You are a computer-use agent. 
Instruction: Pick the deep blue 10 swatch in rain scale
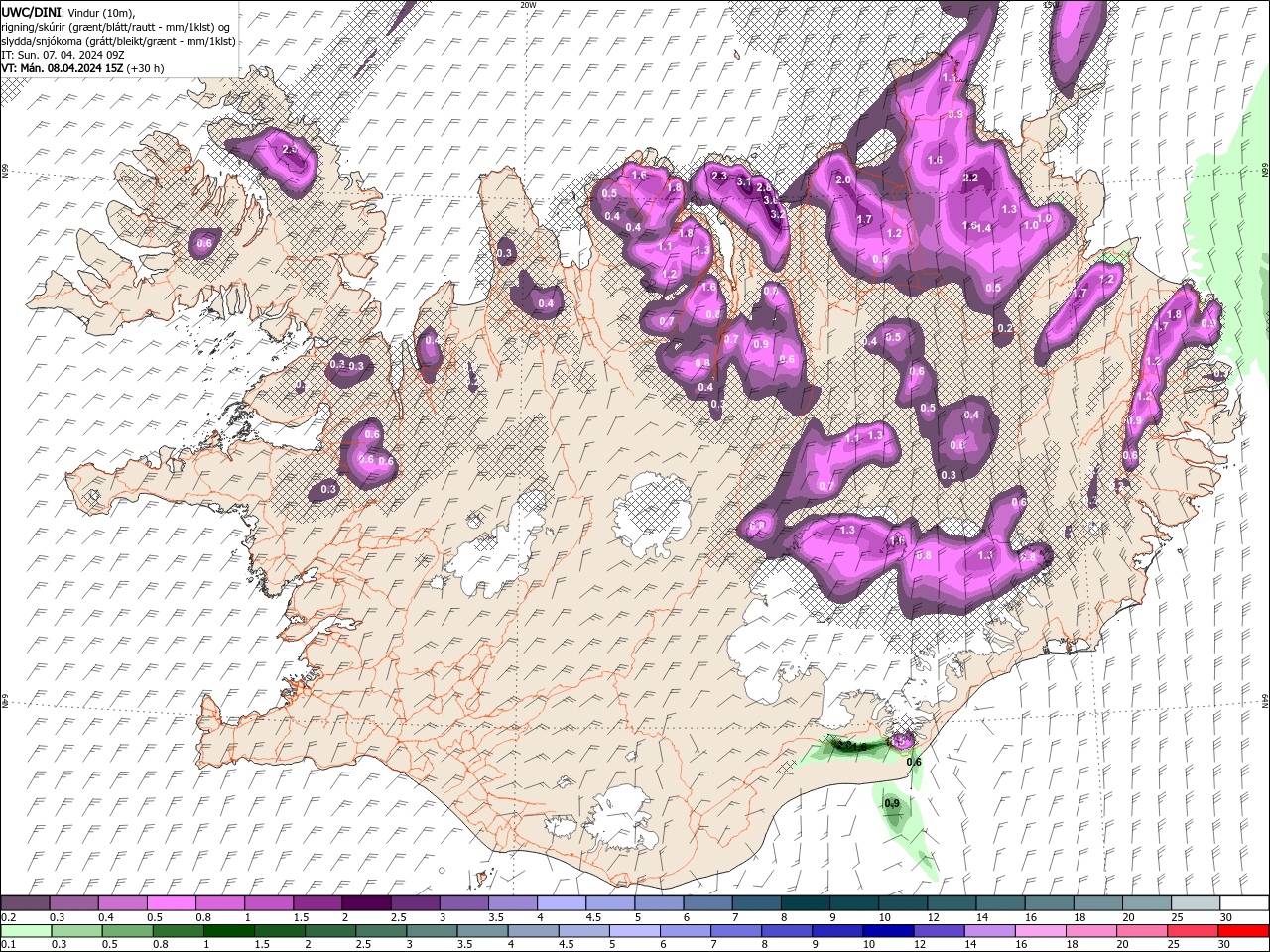point(887,931)
